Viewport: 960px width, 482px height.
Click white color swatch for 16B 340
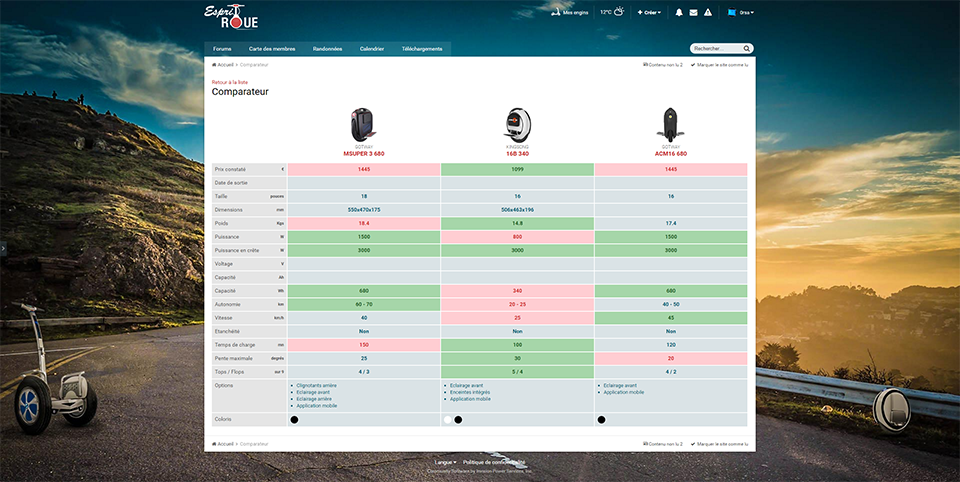[448, 420]
